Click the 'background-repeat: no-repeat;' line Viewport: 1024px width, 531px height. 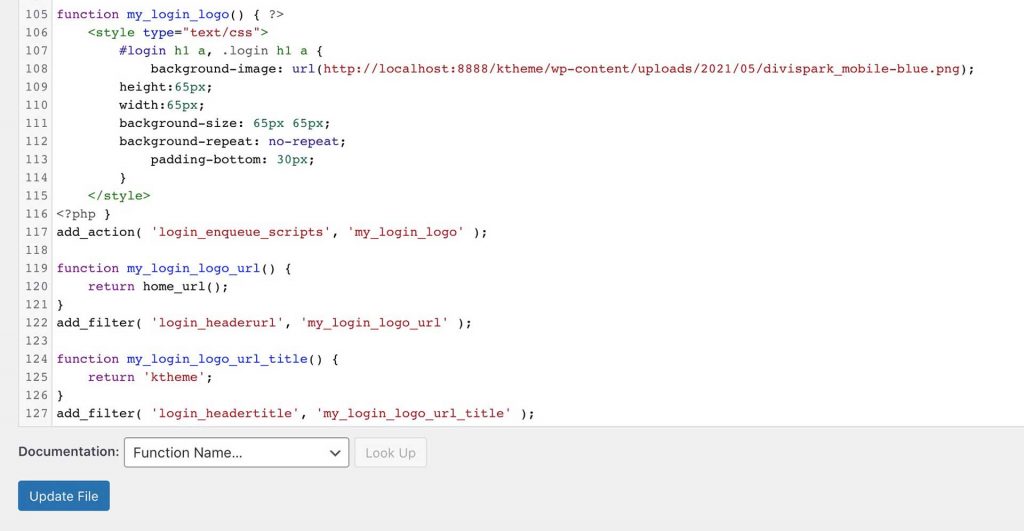[232, 141]
